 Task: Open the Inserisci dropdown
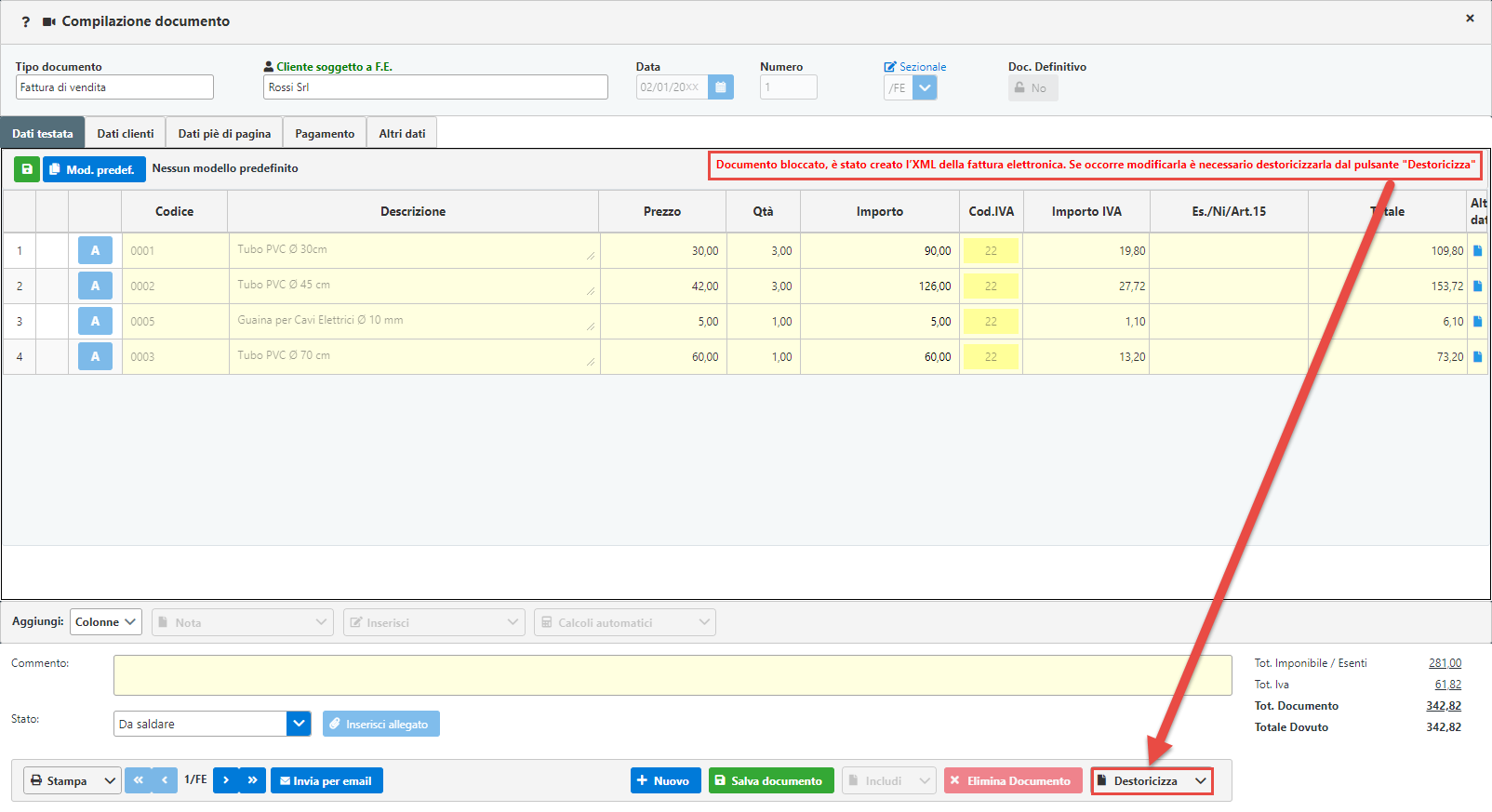click(433, 622)
